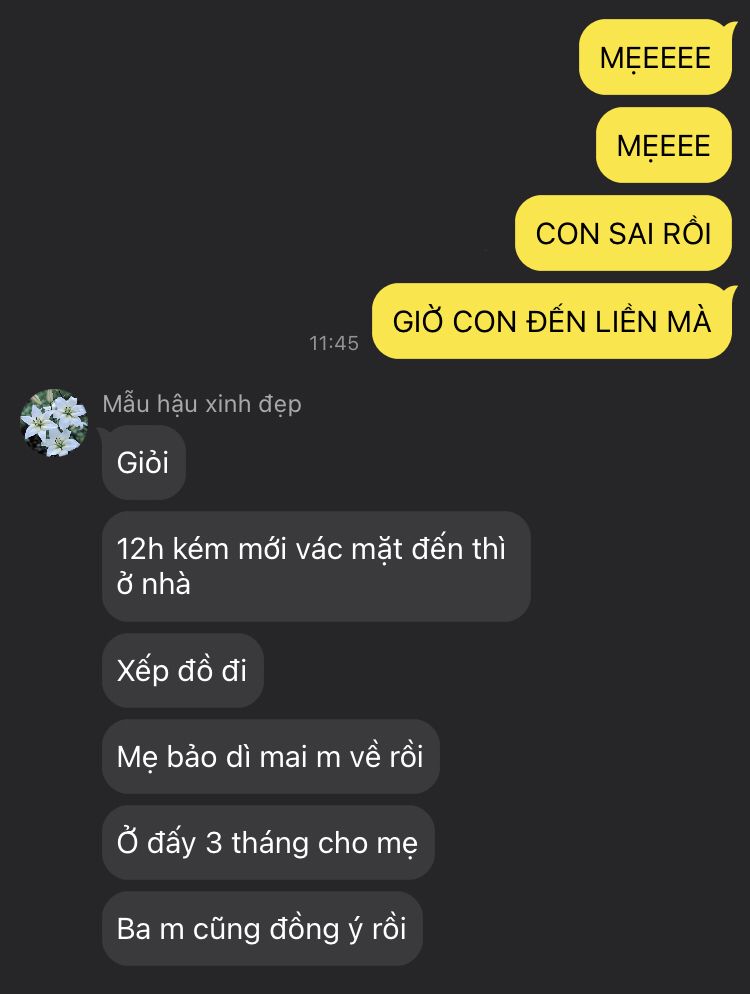Select the Ở đấy 3 tháng cho mẹ message
The height and width of the screenshot is (994, 750).
pyautogui.click(x=268, y=842)
